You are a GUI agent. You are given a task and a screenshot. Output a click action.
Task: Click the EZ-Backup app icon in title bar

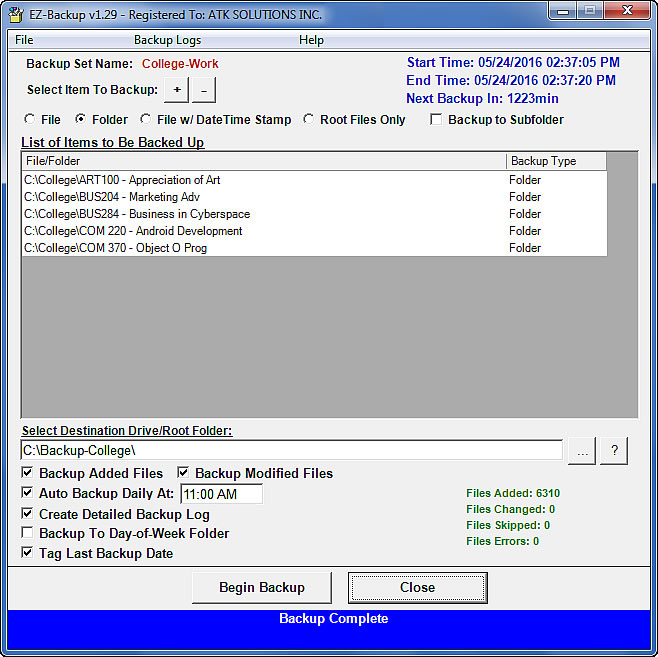click(x=16, y=14)
